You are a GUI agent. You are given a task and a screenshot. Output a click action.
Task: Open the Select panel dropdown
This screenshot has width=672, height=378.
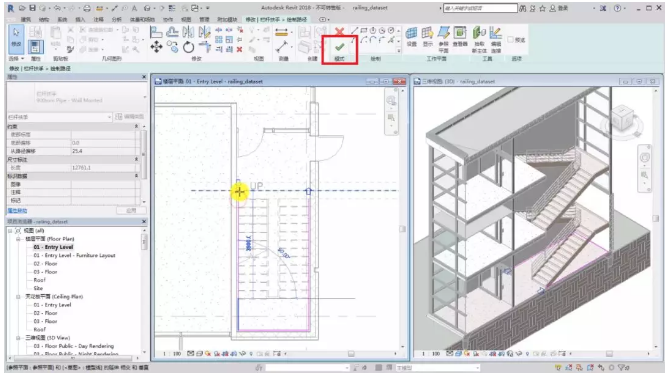(x=16, y=58)
